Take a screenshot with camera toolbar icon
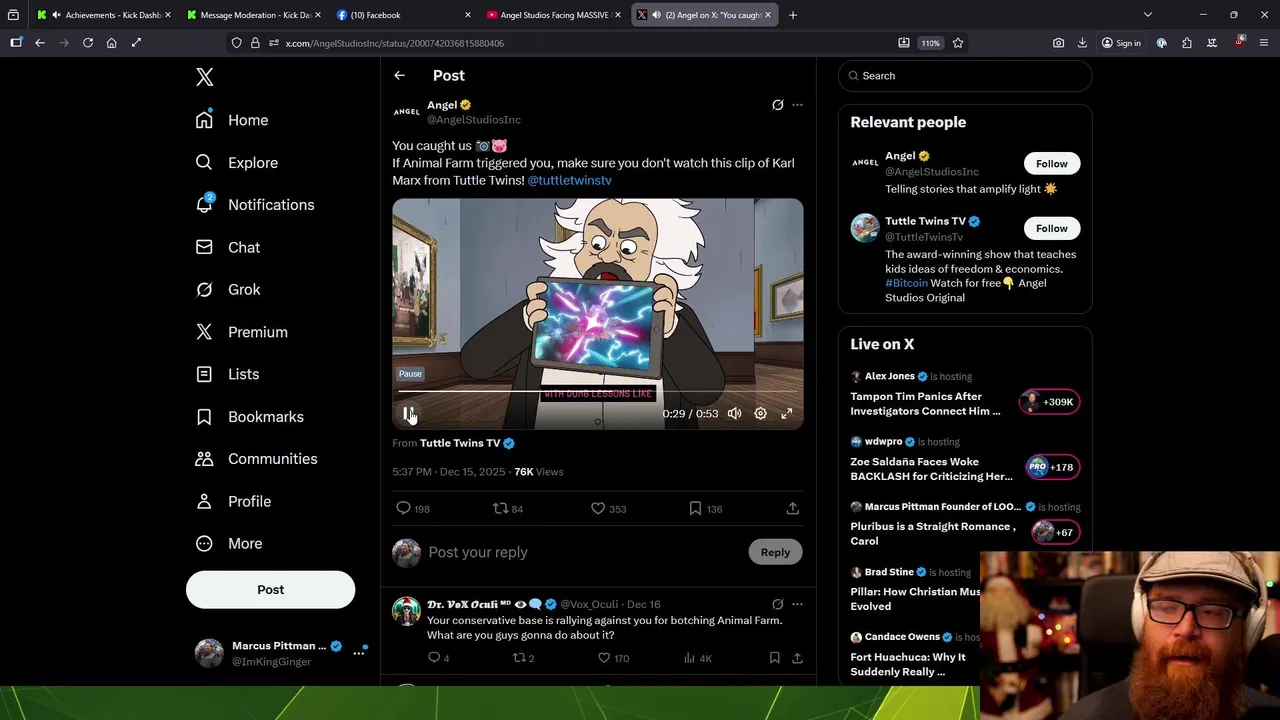Viewport: 1280px width, 720px height. coord(1058,43)
